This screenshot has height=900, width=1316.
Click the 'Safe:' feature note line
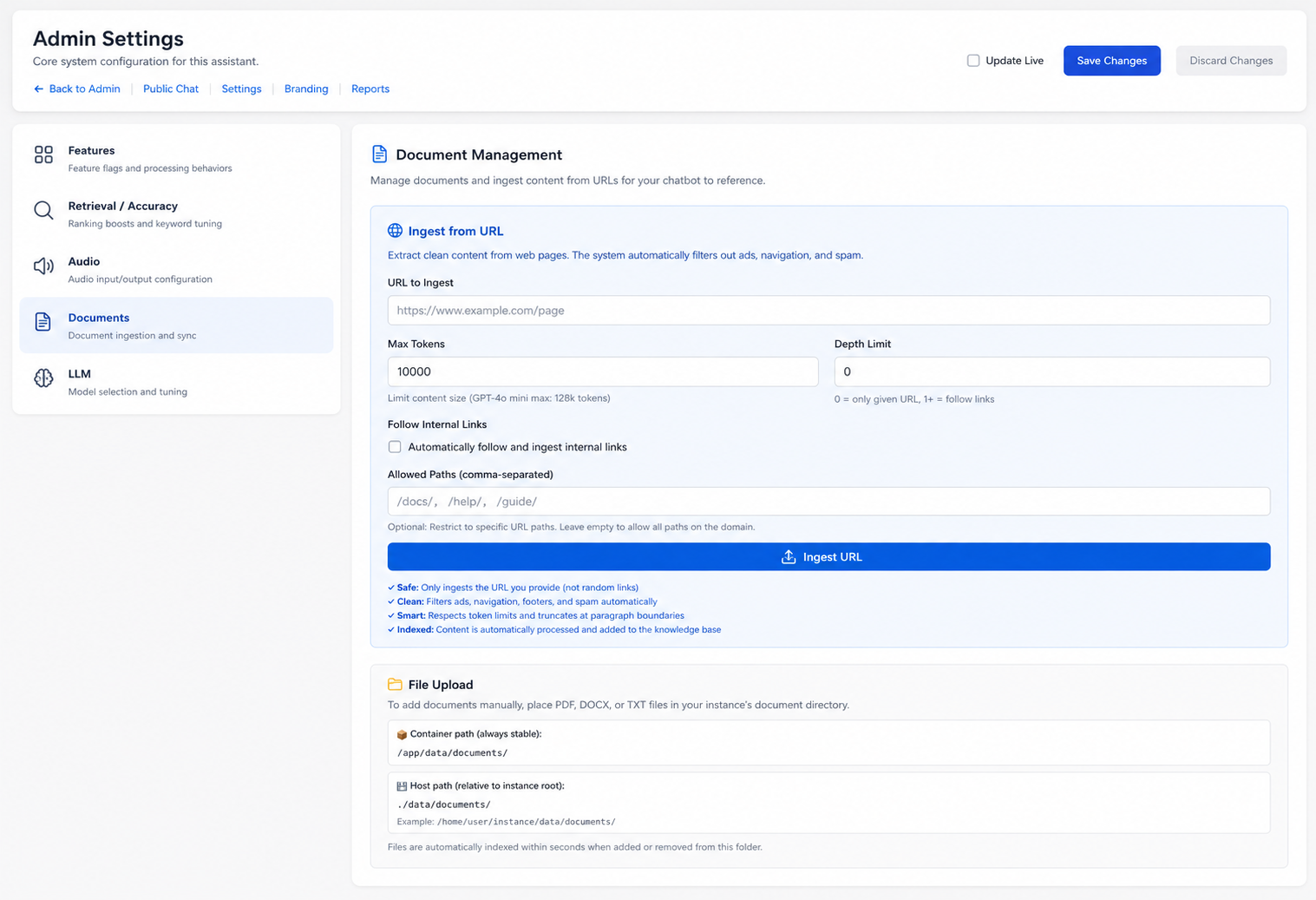tap(513, 588)
